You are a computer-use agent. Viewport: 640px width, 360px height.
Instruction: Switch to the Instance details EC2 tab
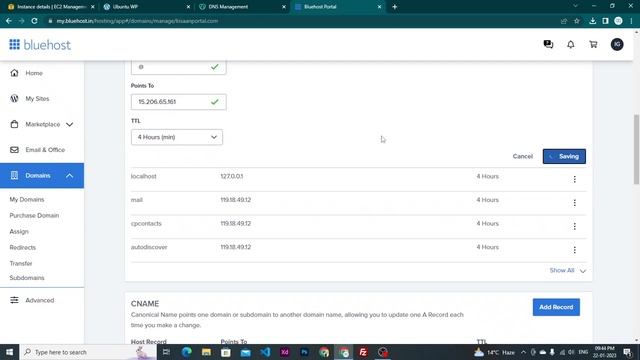(x=50, y=7)
